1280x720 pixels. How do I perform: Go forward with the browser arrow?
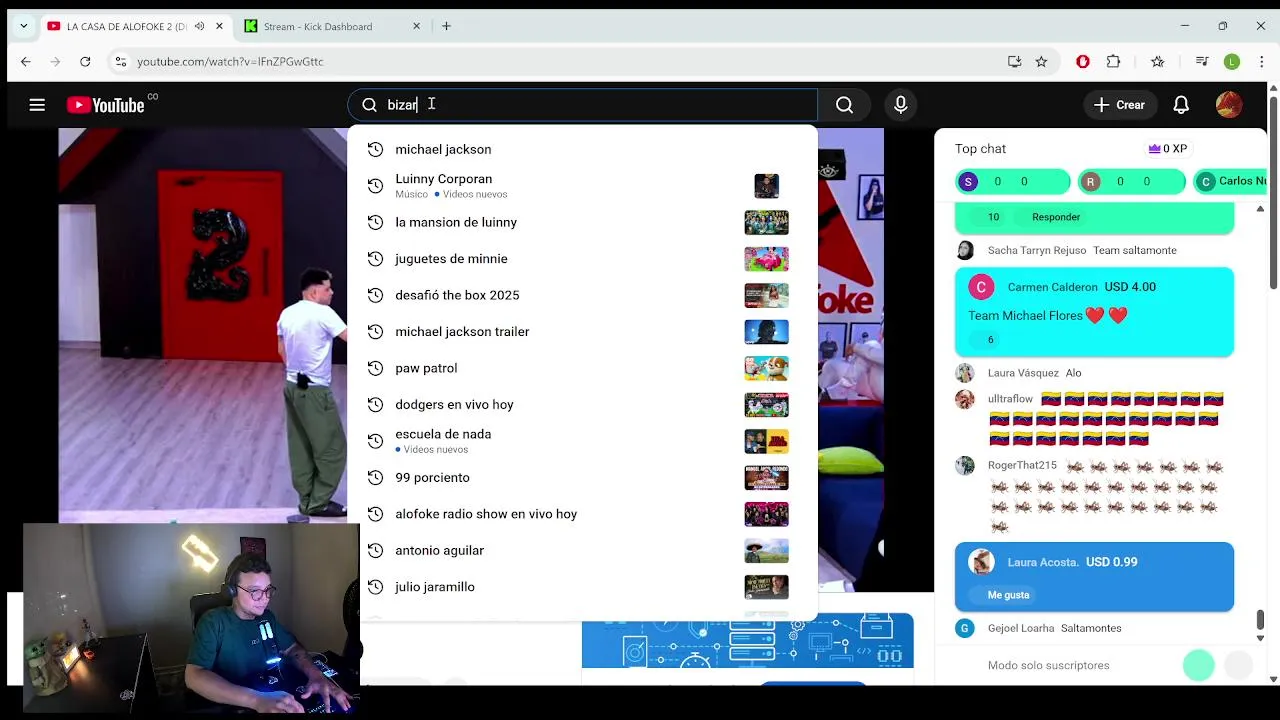coord(55,61)
